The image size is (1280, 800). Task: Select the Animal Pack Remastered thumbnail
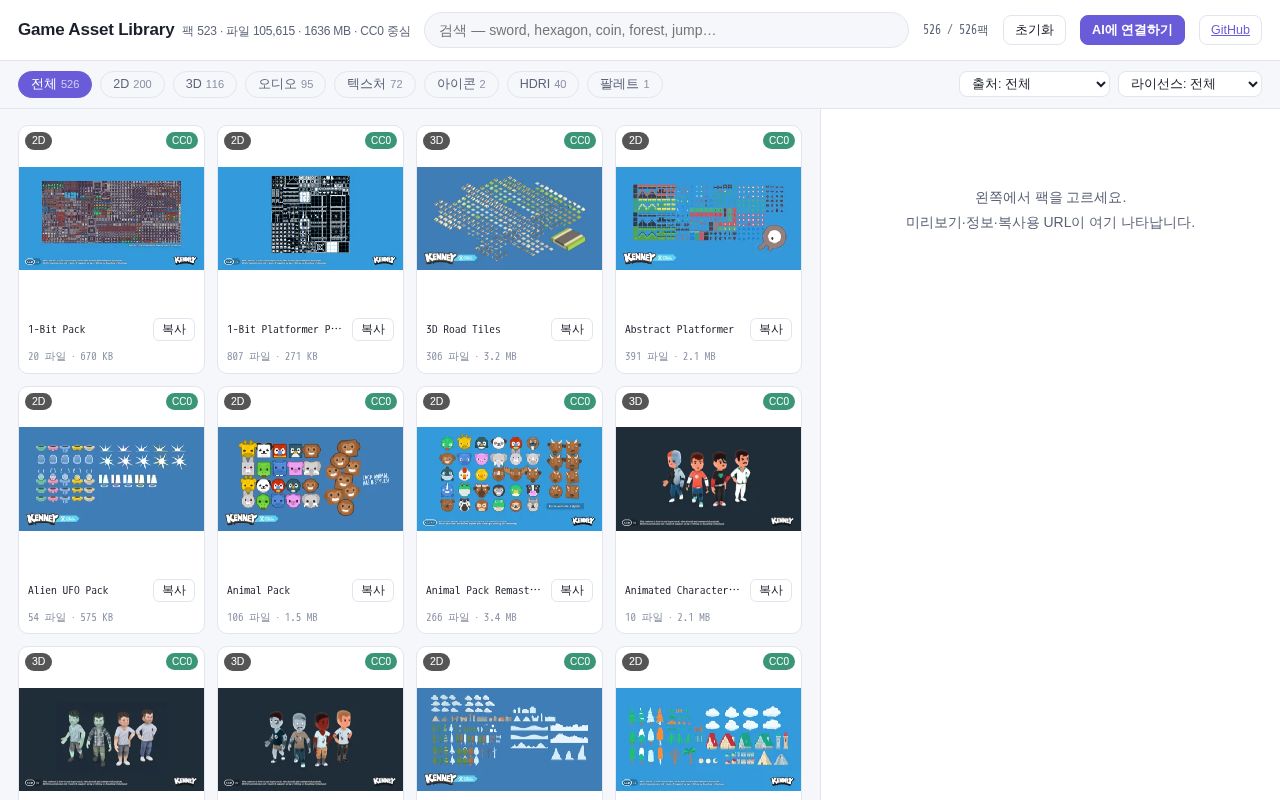pos(509,479)
